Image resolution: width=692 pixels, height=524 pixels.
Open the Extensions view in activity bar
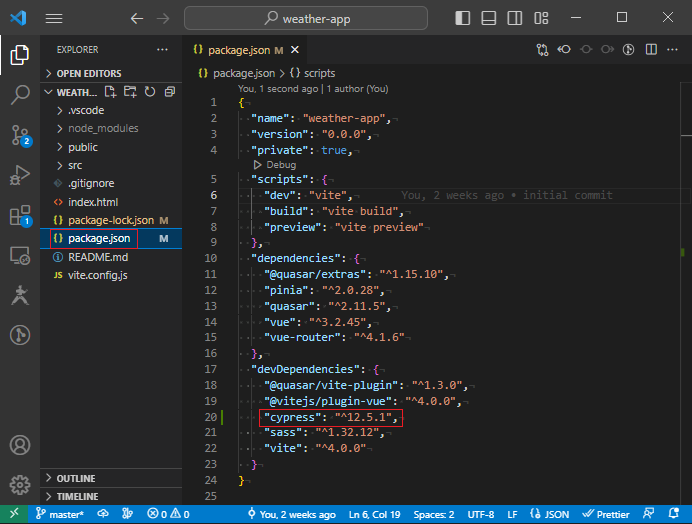click(20, 215)
